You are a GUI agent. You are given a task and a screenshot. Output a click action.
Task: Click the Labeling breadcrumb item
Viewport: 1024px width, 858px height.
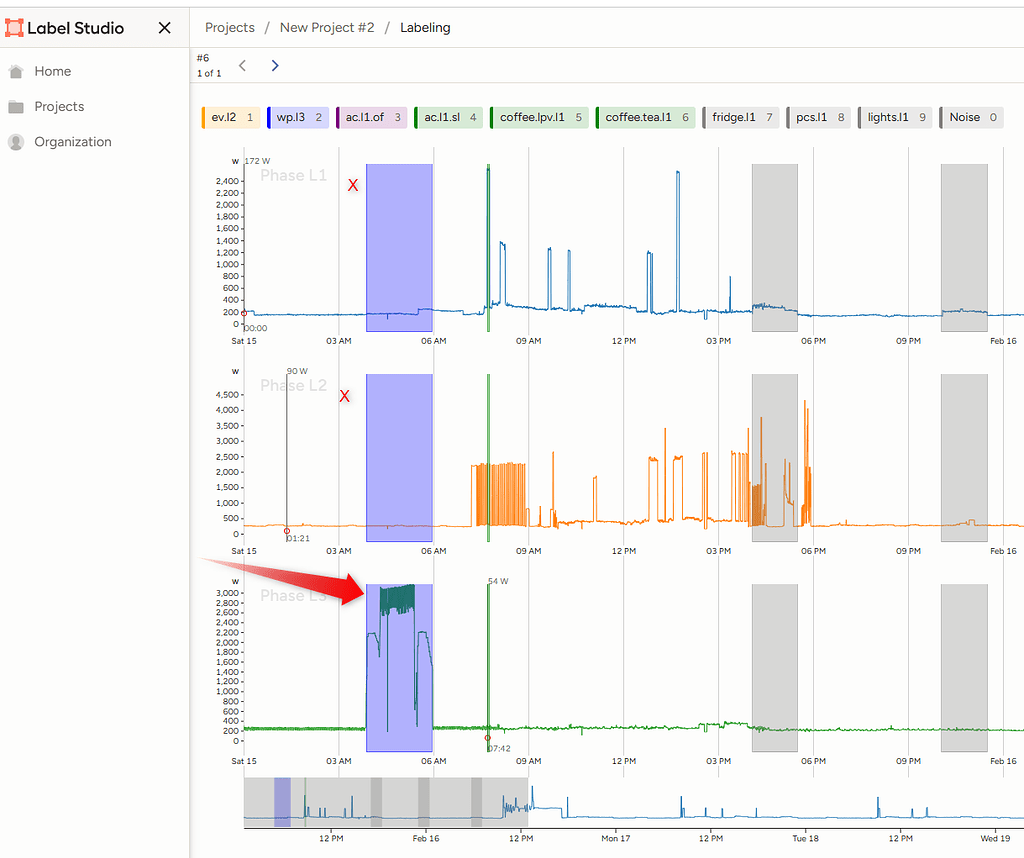tap(424, 27)
